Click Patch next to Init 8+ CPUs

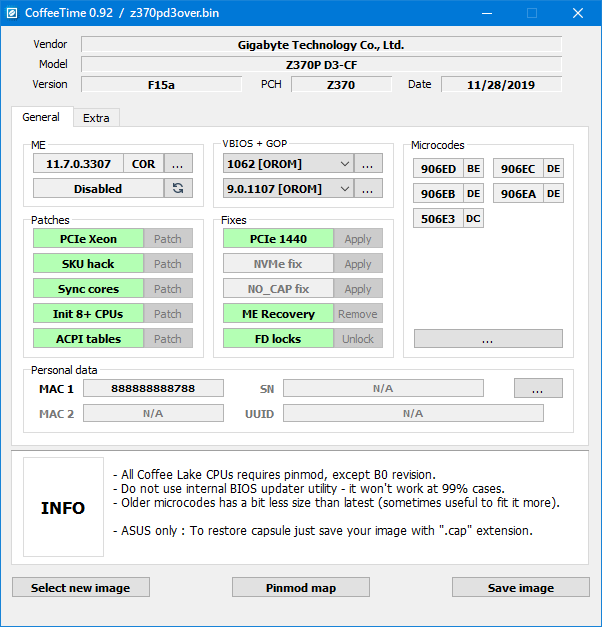tap(168, 314)
